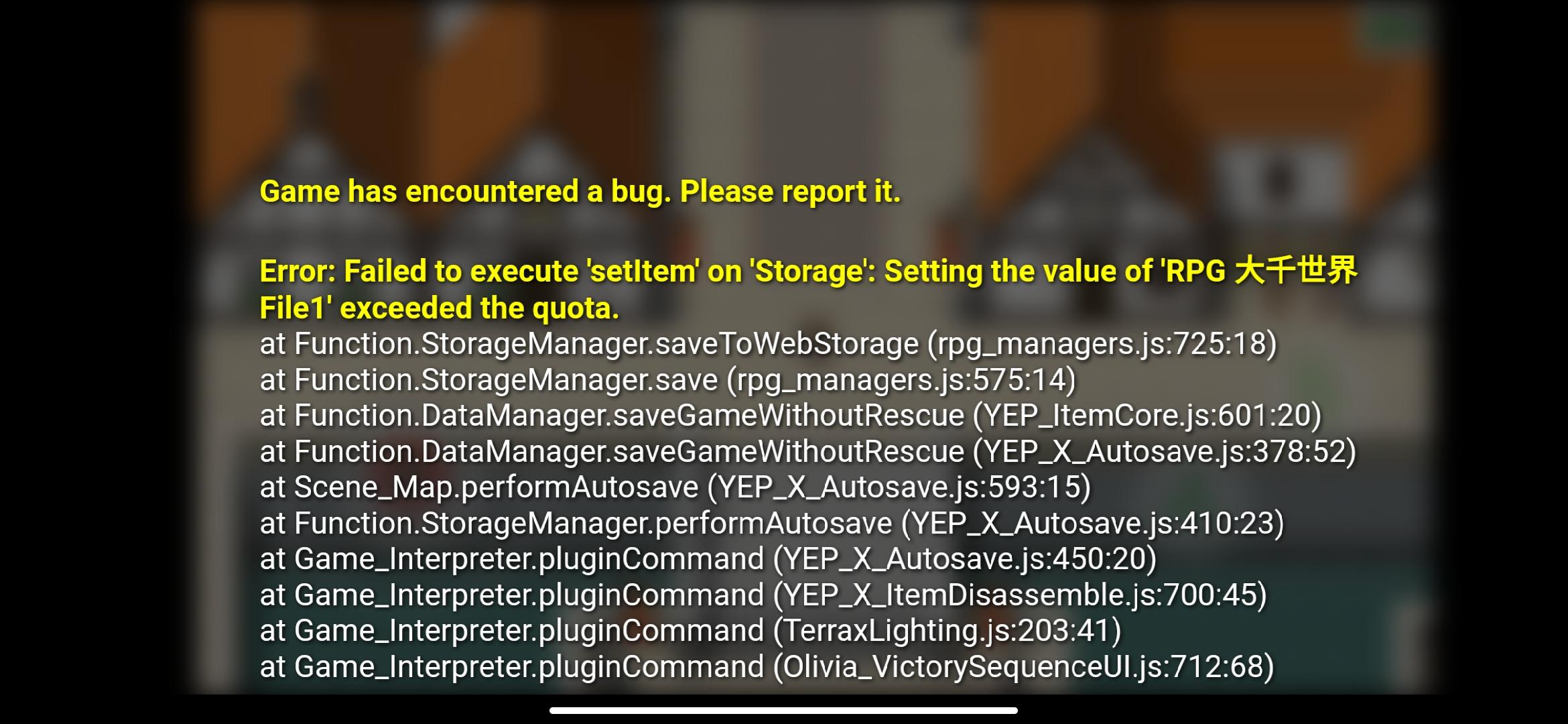The width and height of the screenshot is (1568, 724).
Task: Click the rpg_managers.js:575:14 stack line
Action: tap(668, 380)
